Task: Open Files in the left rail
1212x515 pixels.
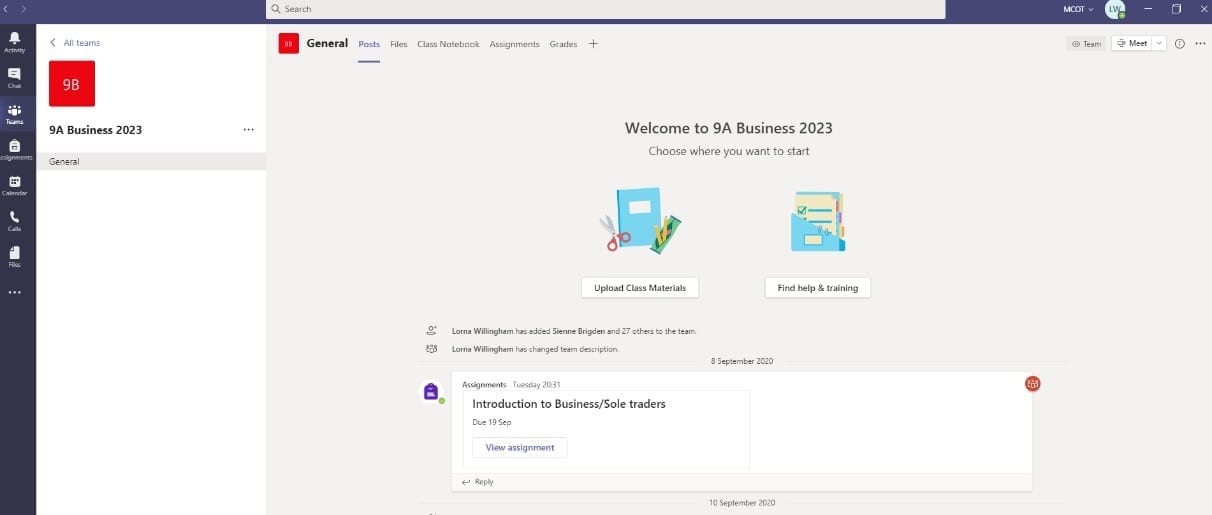Action: click(14, 257)
